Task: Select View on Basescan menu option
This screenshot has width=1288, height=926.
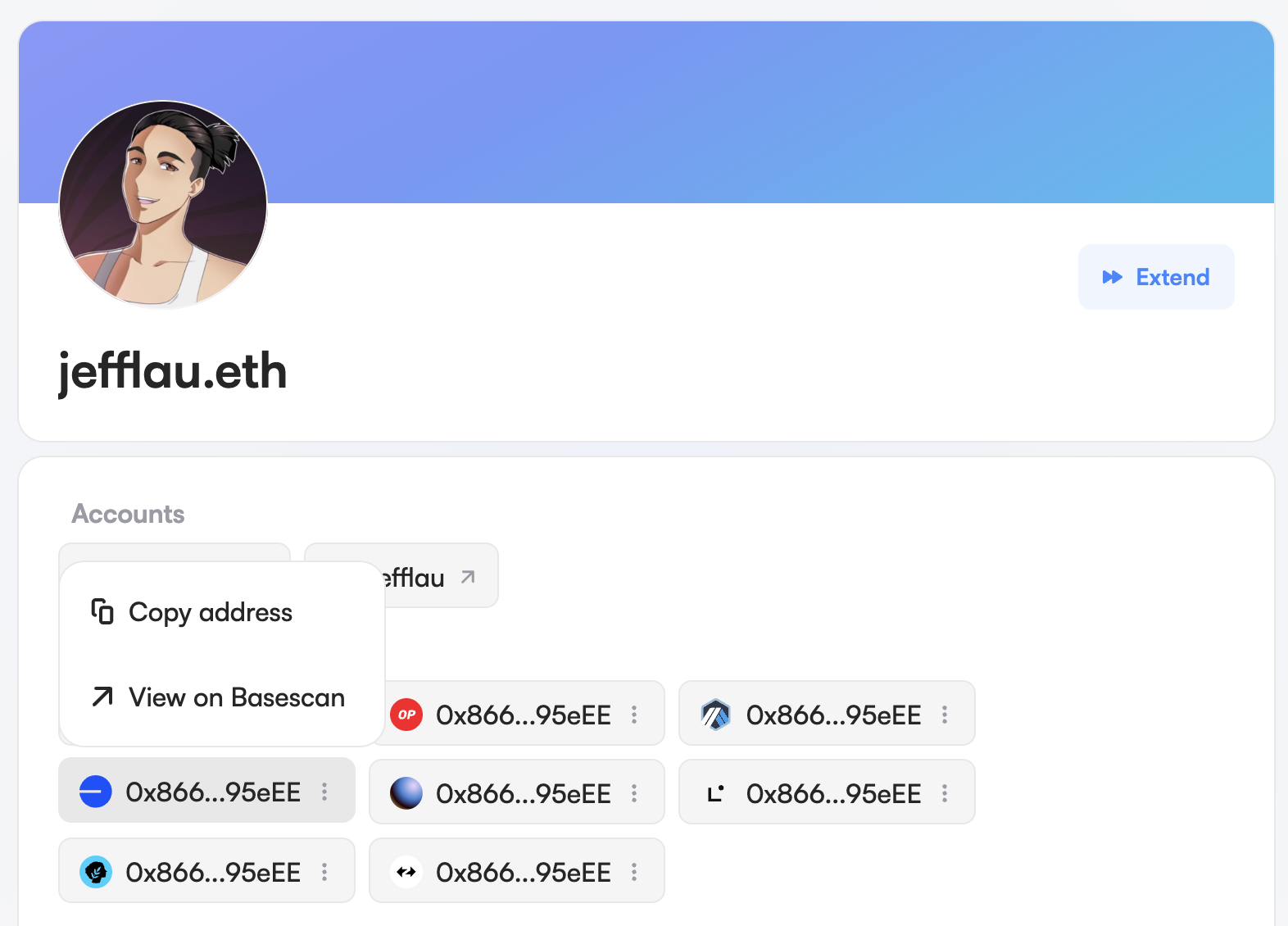Action: click(236, 698)
